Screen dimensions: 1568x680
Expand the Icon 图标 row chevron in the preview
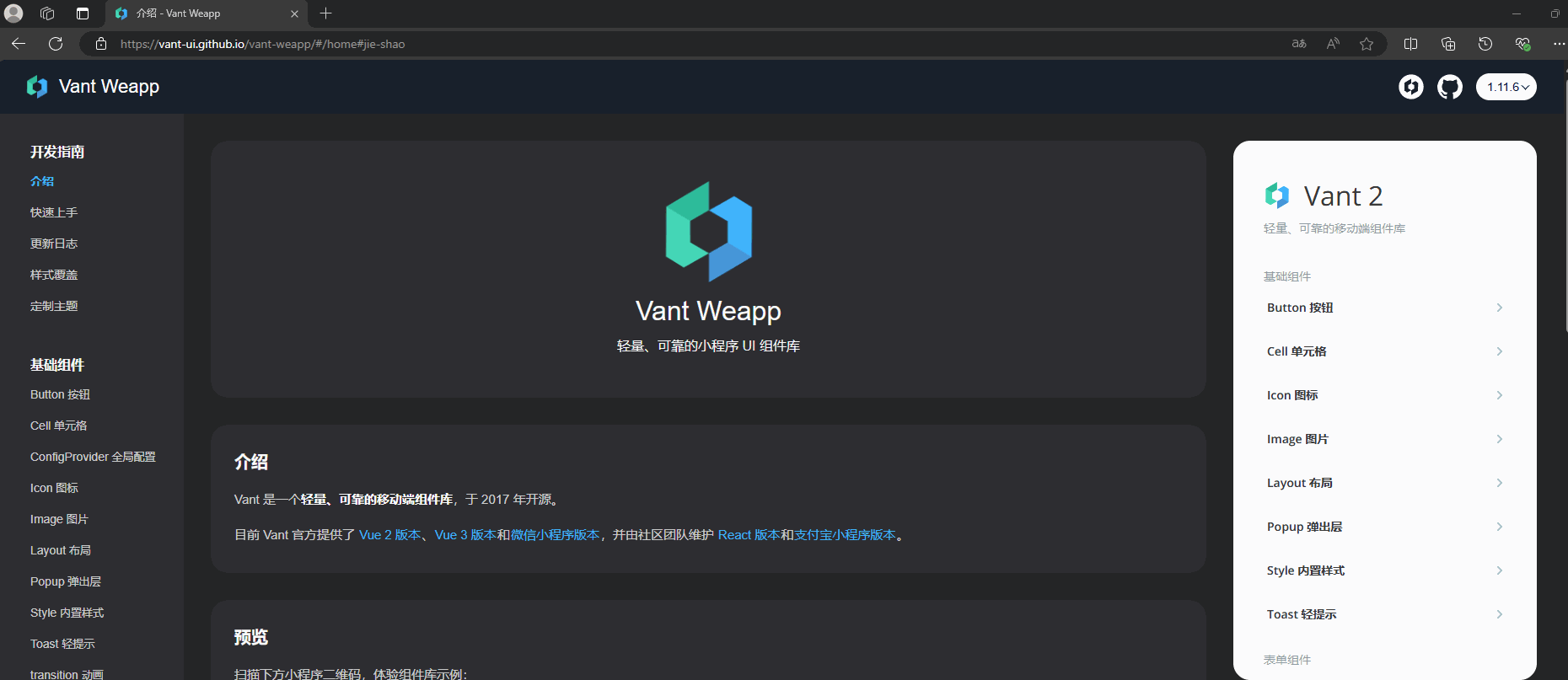point(1500,395)
